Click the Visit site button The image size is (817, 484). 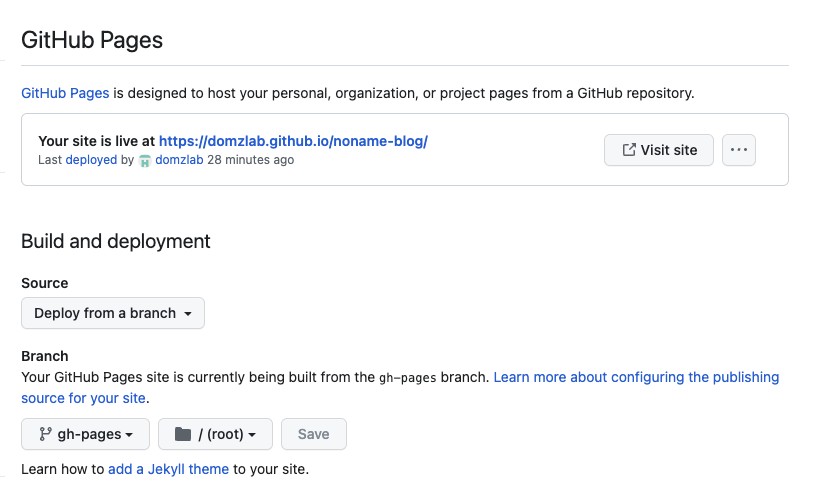tap(659, 150)
